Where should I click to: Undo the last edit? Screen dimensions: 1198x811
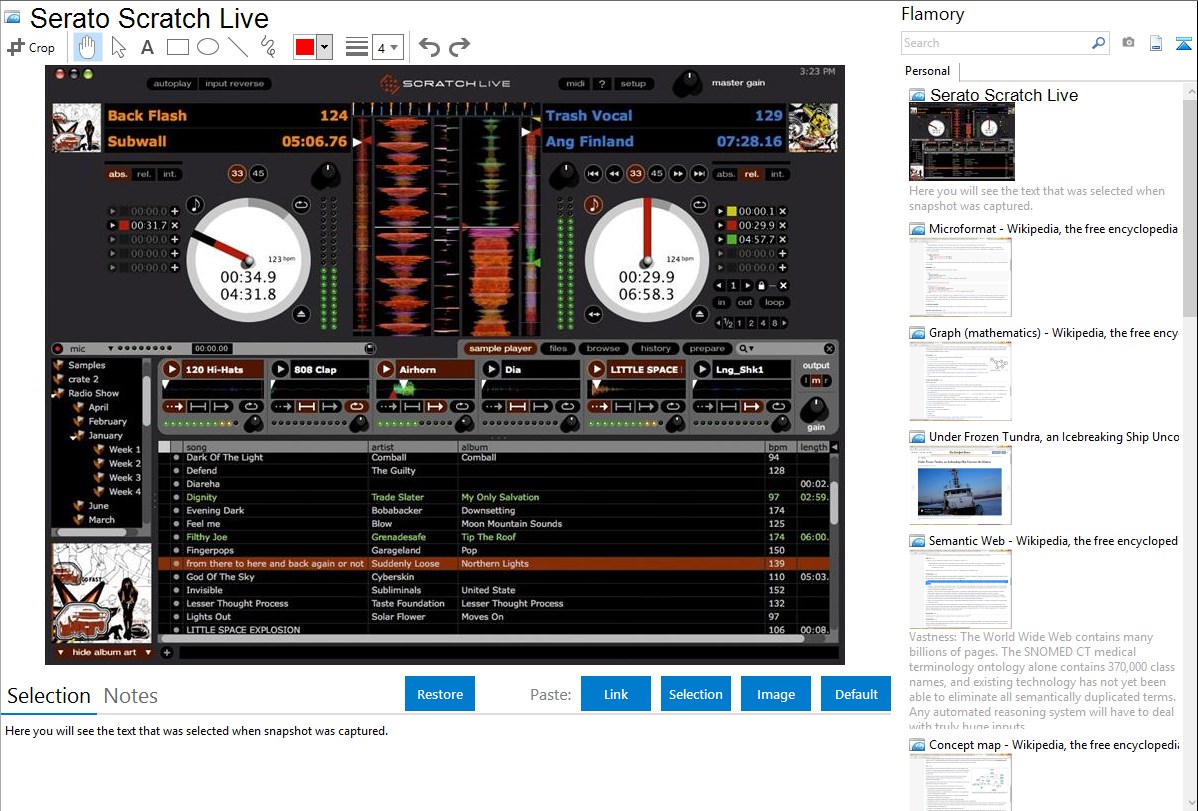[x=429, y=47]
